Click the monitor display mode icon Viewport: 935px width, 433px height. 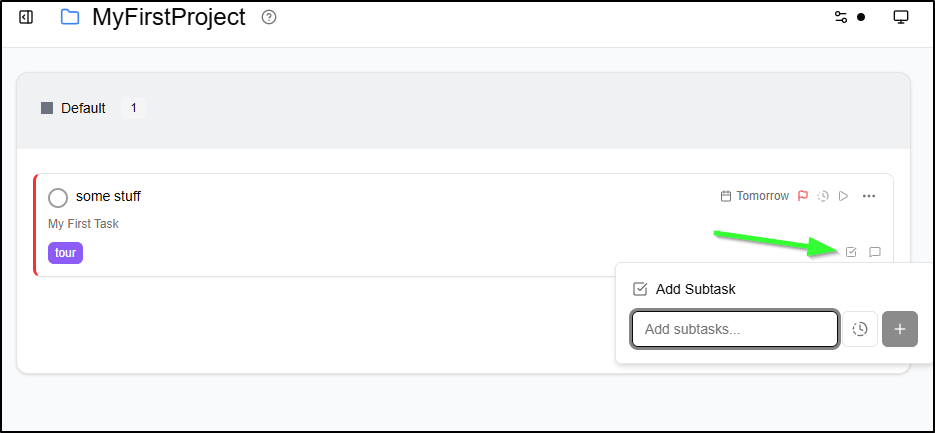pyautogui.click(x=900, y=17)
